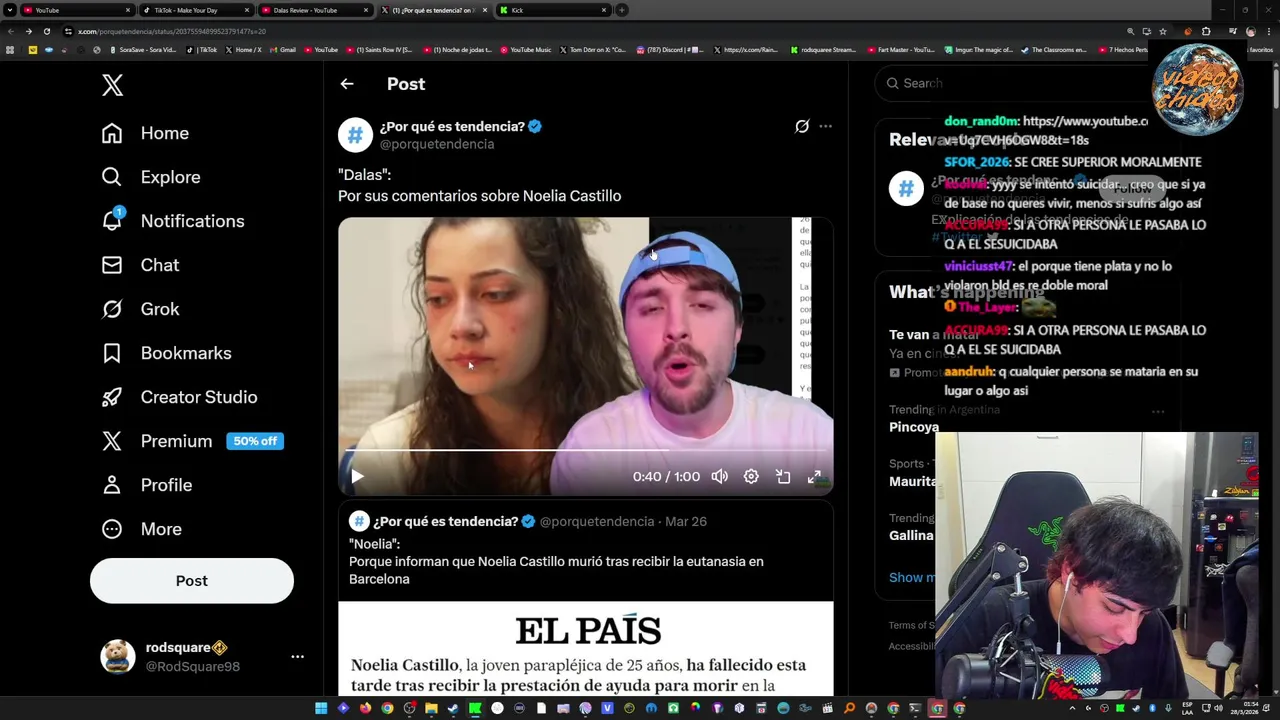The image size is (1280, 720).
Task: Open the Pincoya trending topic
Action: pyautogui.click(x=914, y=427)
